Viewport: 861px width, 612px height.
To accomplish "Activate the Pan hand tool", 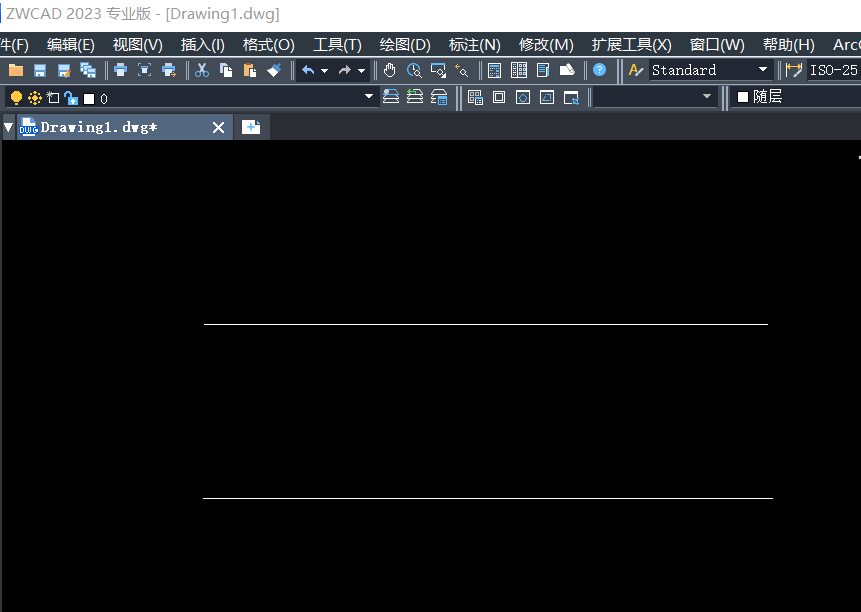I will tap(390, 70).
